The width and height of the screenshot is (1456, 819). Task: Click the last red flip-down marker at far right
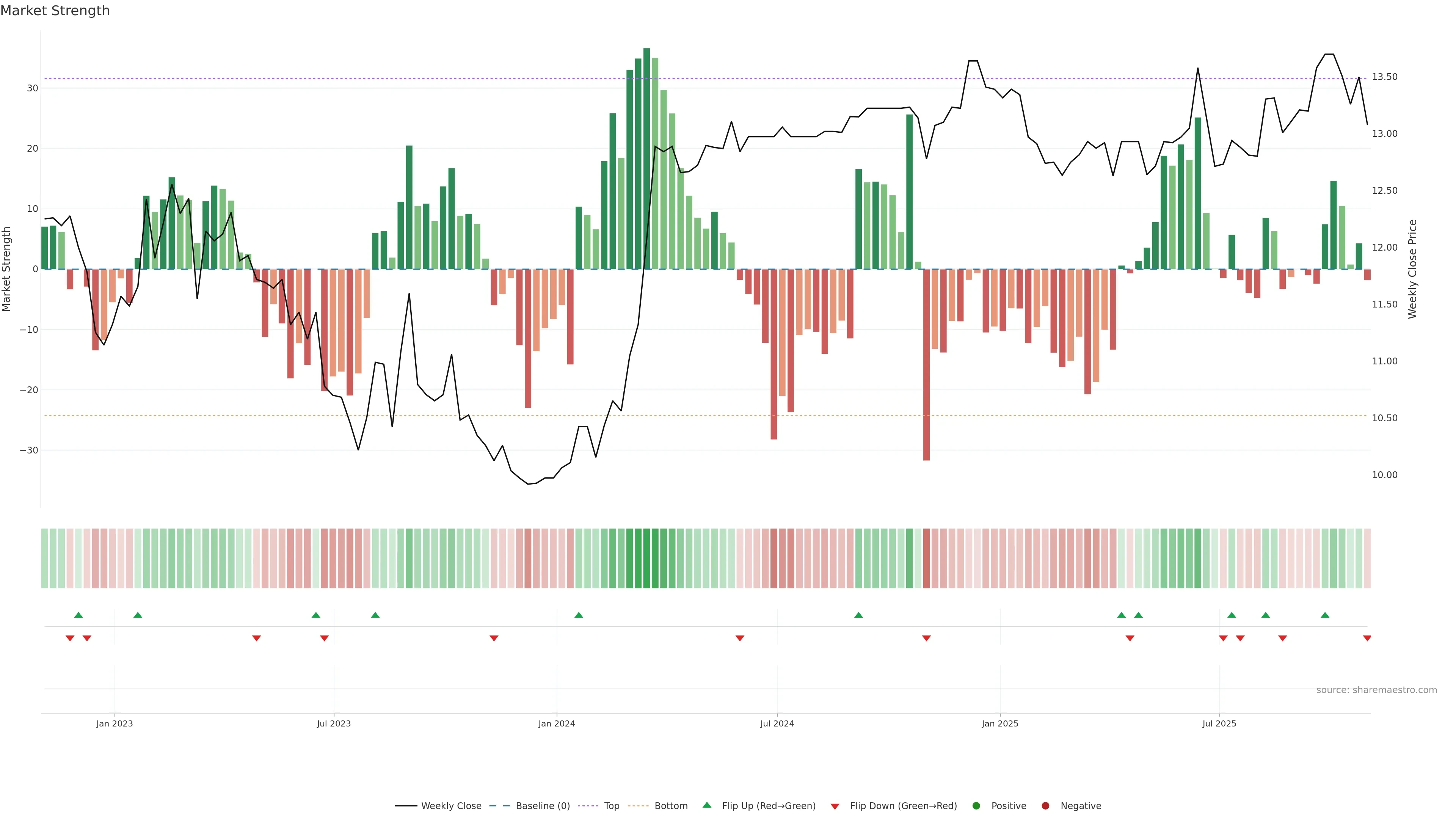click(1367, 638)
